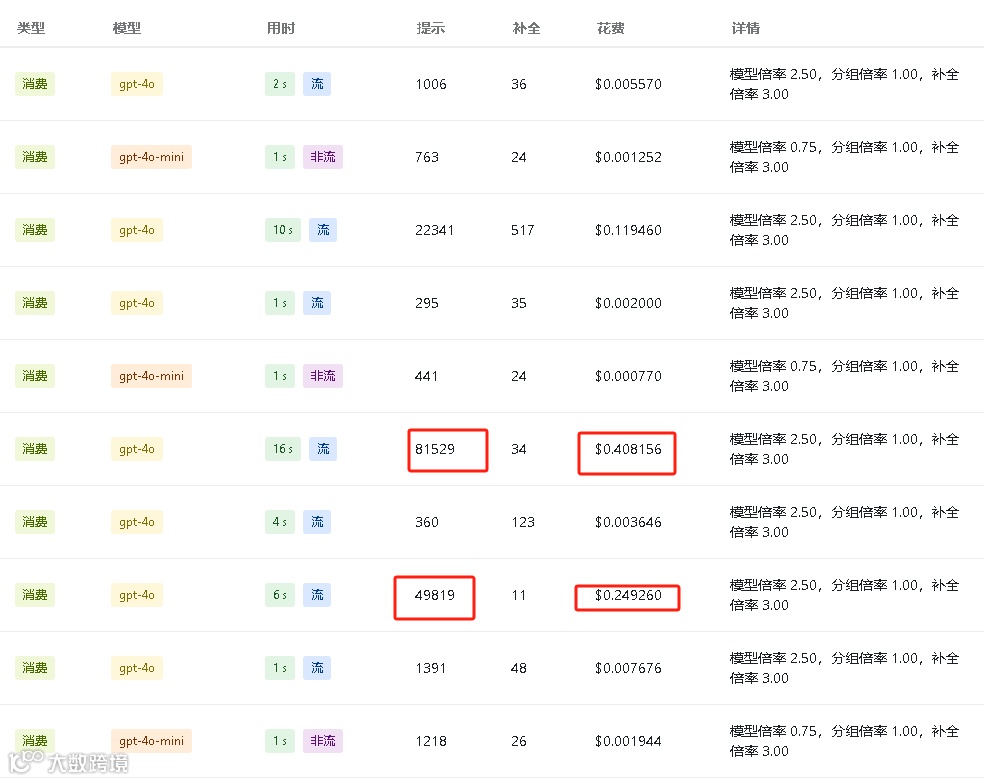Image resolution: width=984 pixels, height=781 pixels.
Task: Click the prompt value 1006
Action: point(430,84)
